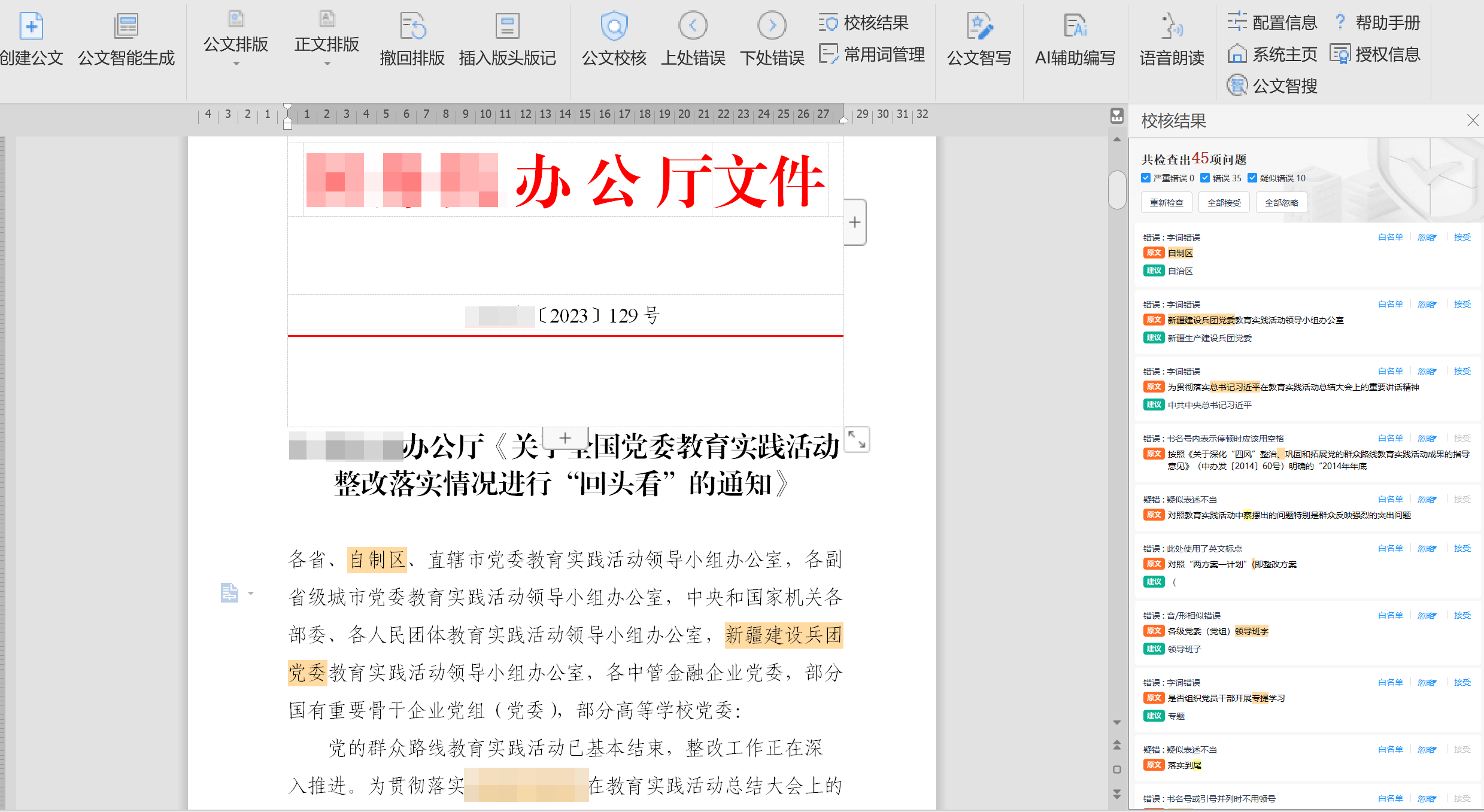Open 公文智搜 search
The width and height of the screenshot is (1484, 812).
pos(1272,86)
